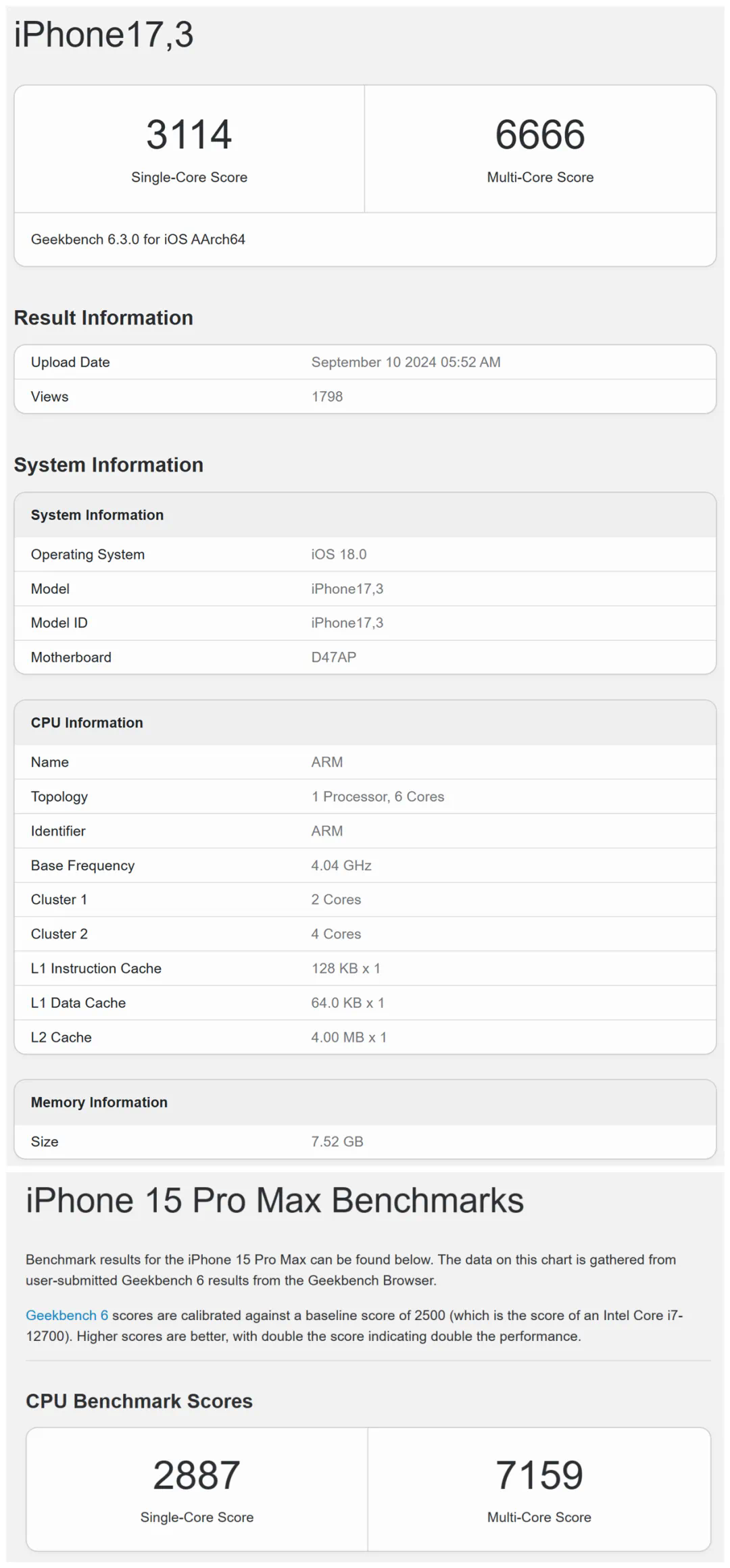Click the Memory Size value 7.52 GB
The height and width of the screenshot is (1568, 730).
(337, 1141)
